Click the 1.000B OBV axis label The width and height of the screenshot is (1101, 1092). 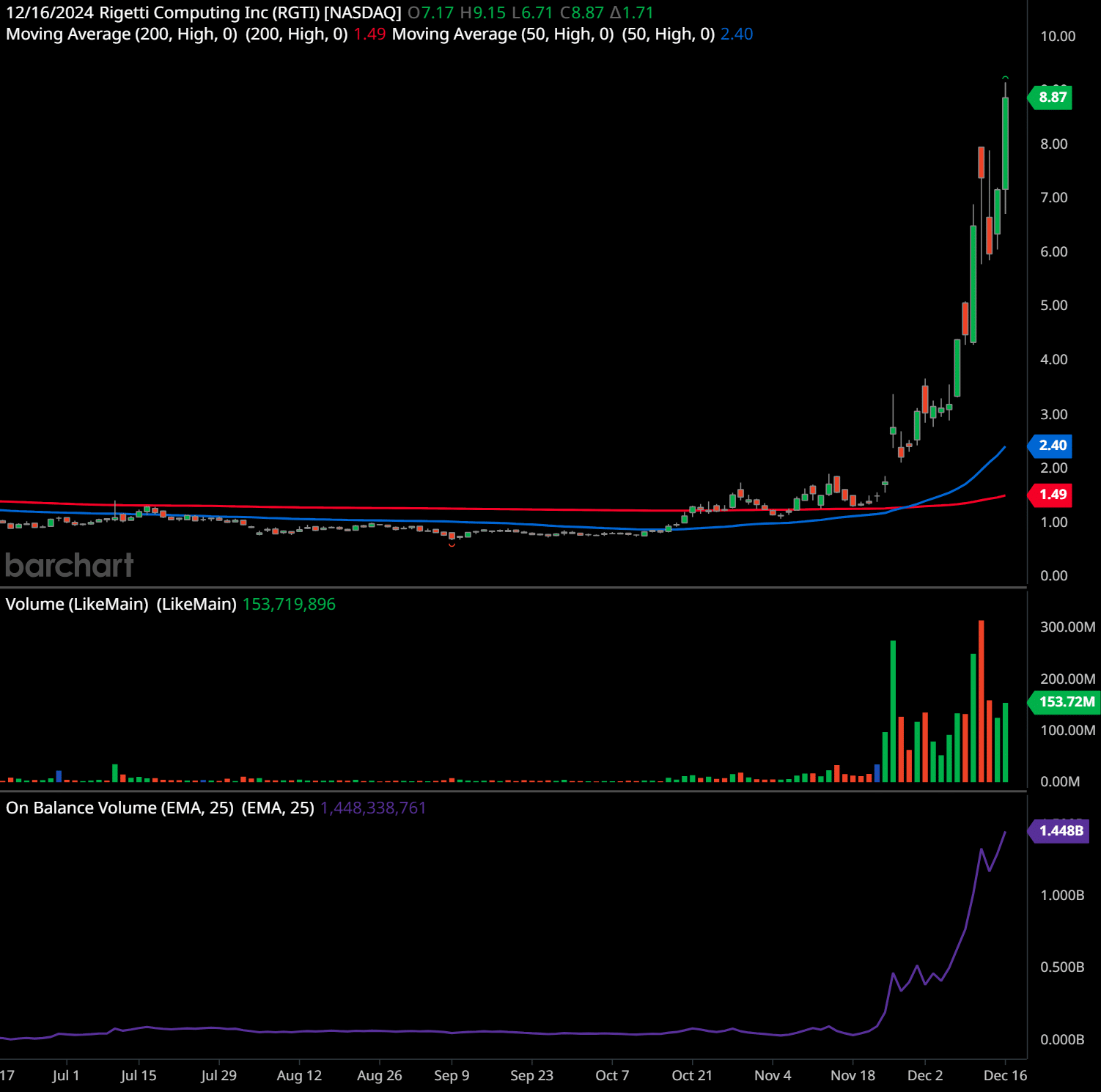click(x=1062, y=895)
